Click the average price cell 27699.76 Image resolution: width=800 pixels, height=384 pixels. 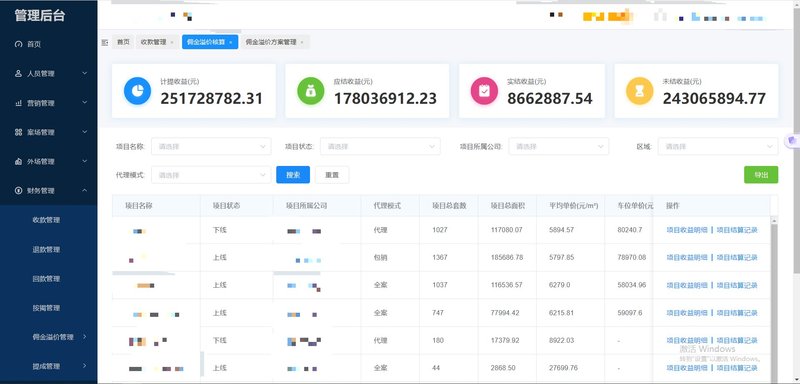[563, 368]
